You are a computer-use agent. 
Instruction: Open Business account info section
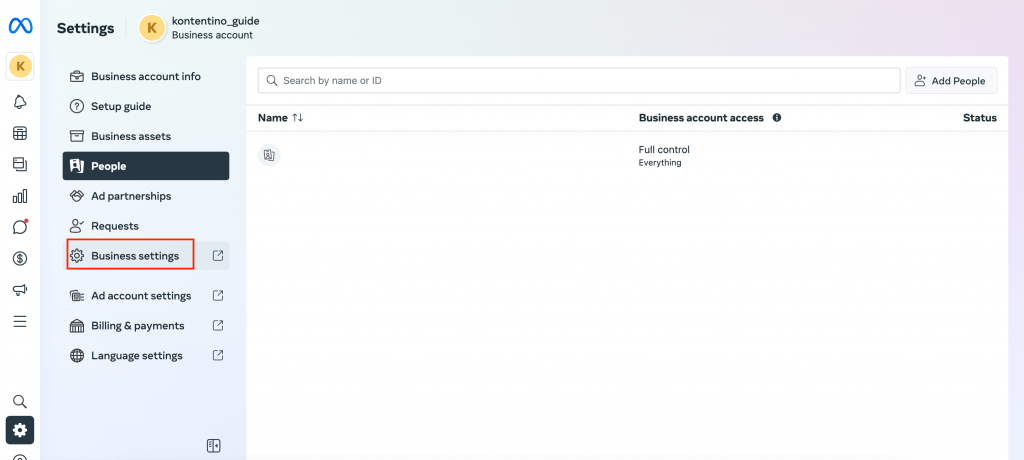coord(145,76)
